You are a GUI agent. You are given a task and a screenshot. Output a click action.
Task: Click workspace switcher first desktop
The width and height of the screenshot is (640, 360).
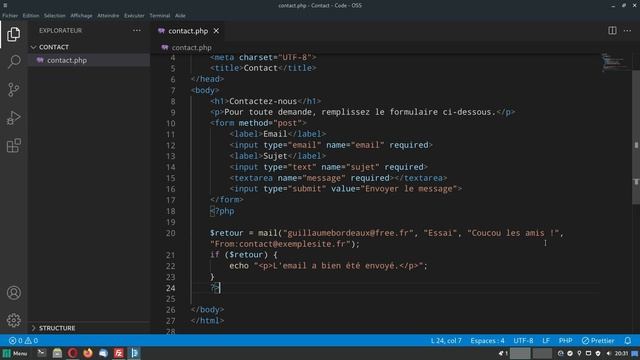[x=520, y=353]
